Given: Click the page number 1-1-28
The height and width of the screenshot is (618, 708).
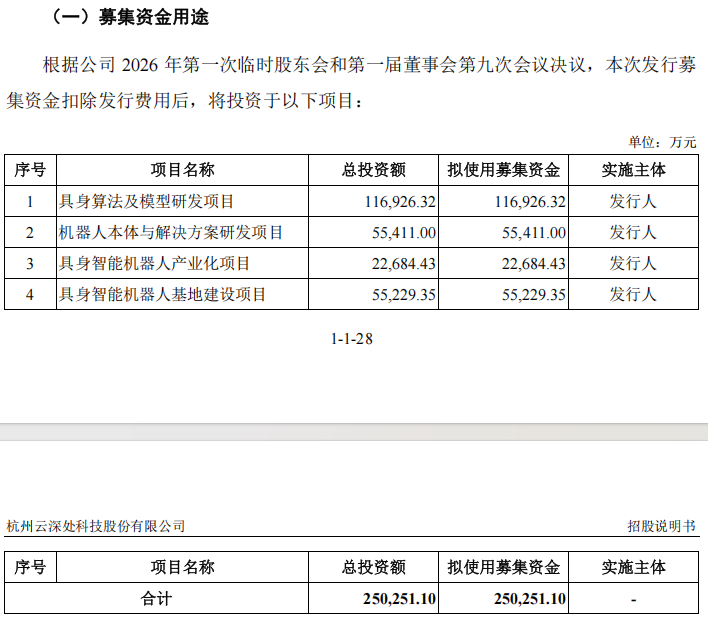Looking at the screenshot, I should coord(352,339).
